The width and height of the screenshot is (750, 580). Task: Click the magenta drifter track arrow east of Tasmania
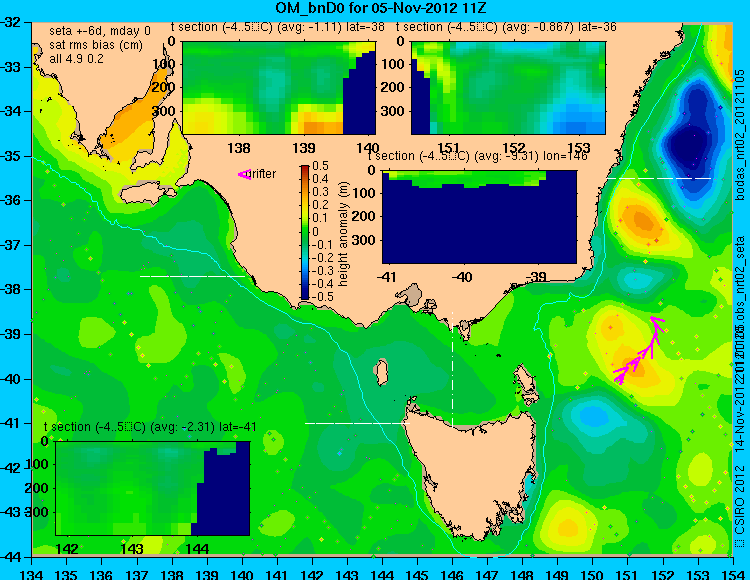coord(639,350)
